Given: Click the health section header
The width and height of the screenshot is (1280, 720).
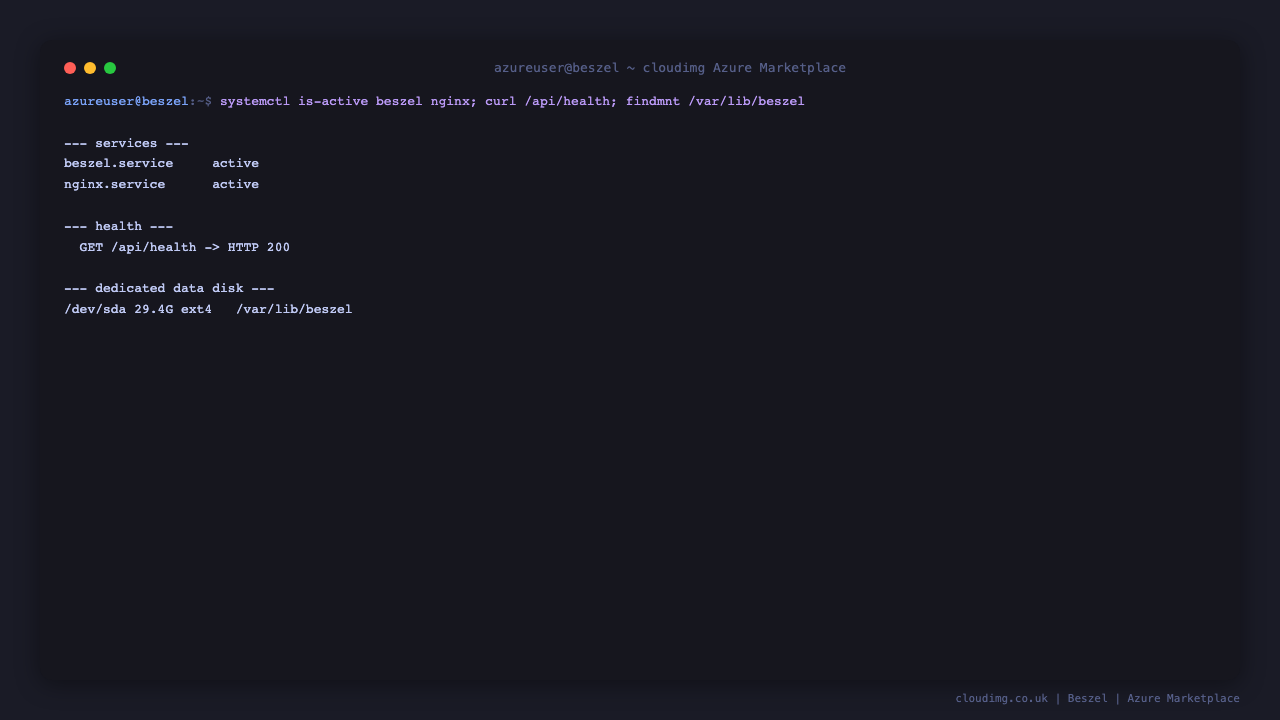Looking at the screenshot, I should click(x=118, y=226).
